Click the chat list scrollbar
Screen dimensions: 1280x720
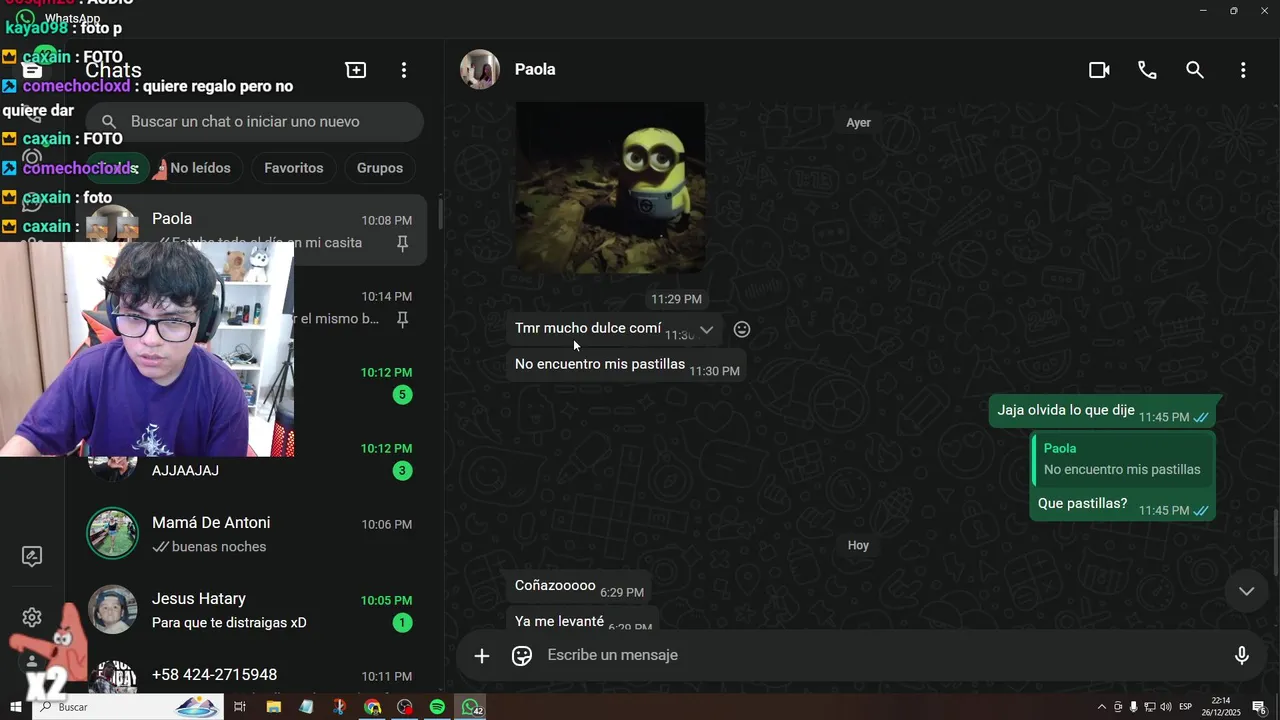click(440, 213)
